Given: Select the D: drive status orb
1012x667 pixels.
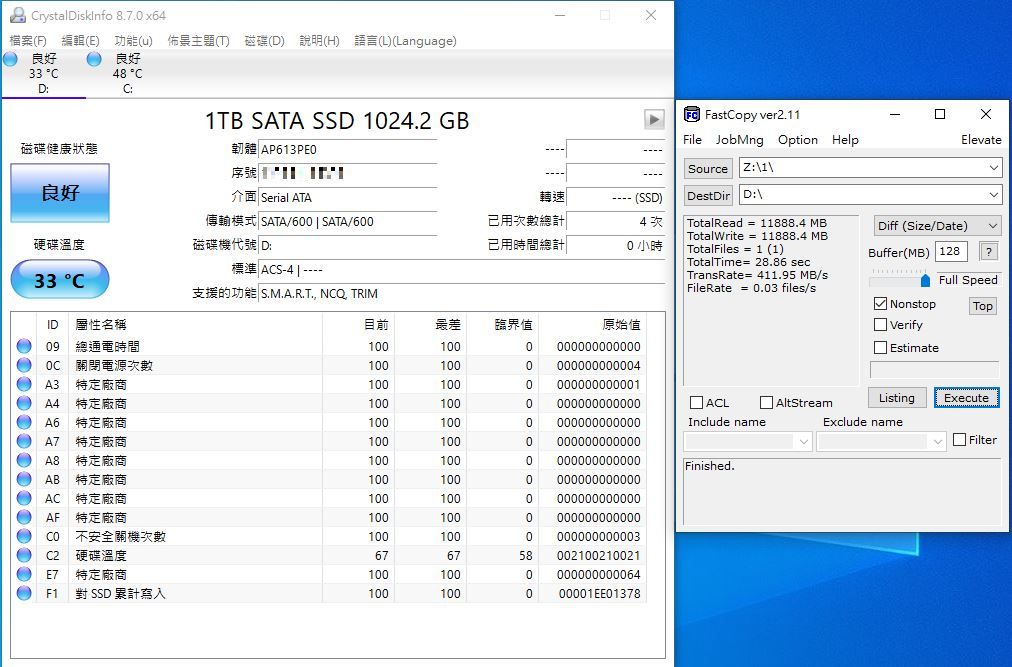Looking at the screenshot, I should click(10, 59).
